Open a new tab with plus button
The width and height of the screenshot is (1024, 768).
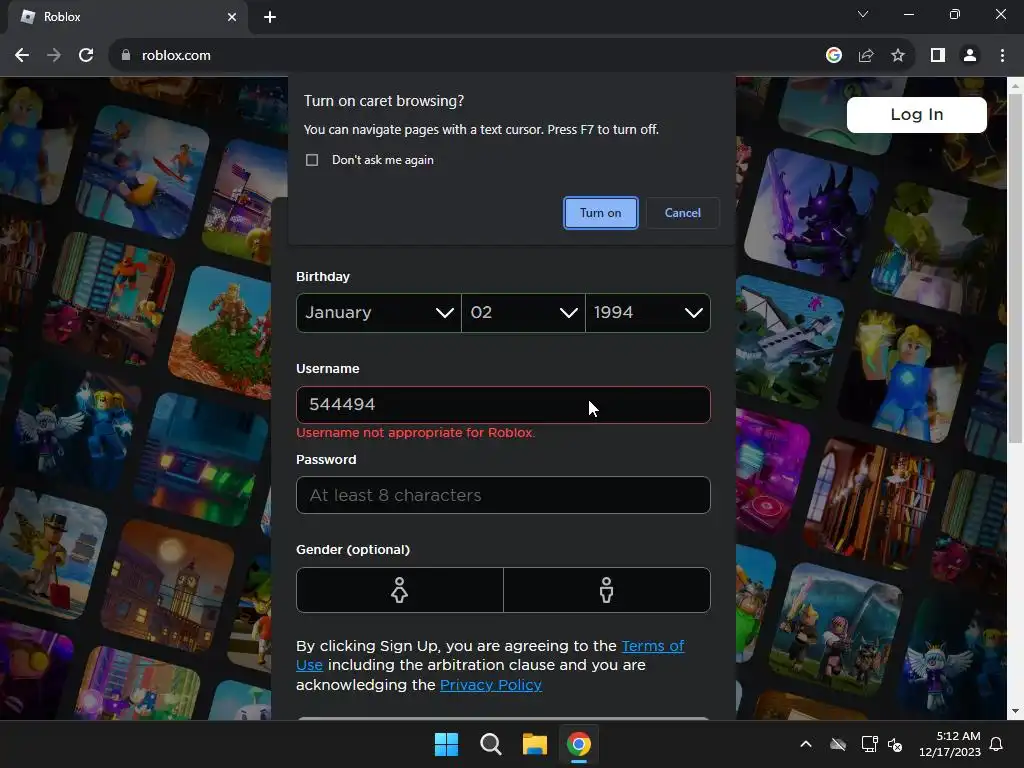pos(270,17)
